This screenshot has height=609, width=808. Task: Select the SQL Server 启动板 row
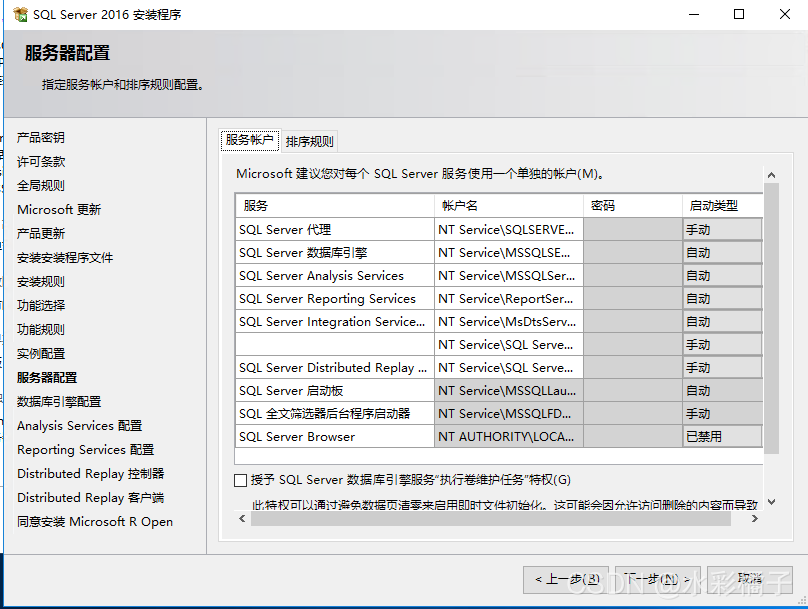coord(334,391)
